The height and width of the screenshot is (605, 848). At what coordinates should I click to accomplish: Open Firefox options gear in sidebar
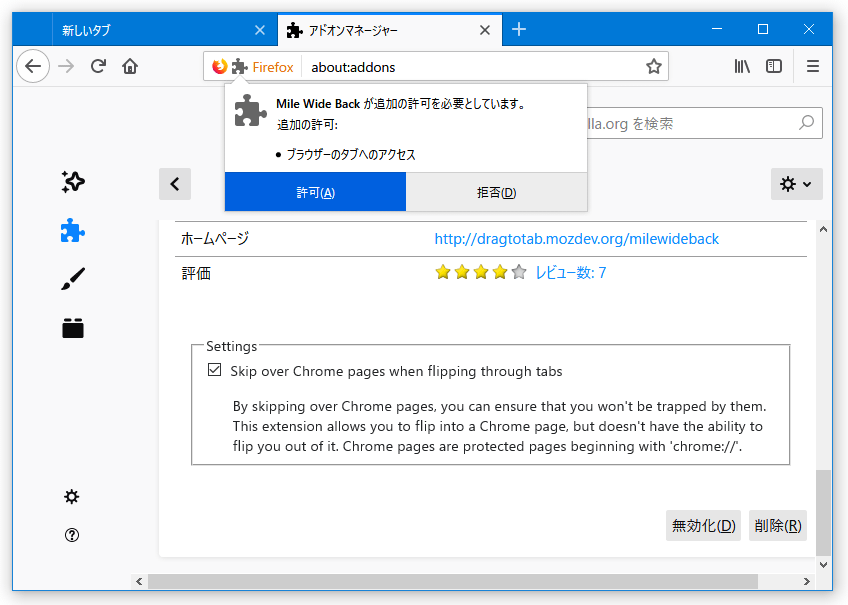click(71, 496)
